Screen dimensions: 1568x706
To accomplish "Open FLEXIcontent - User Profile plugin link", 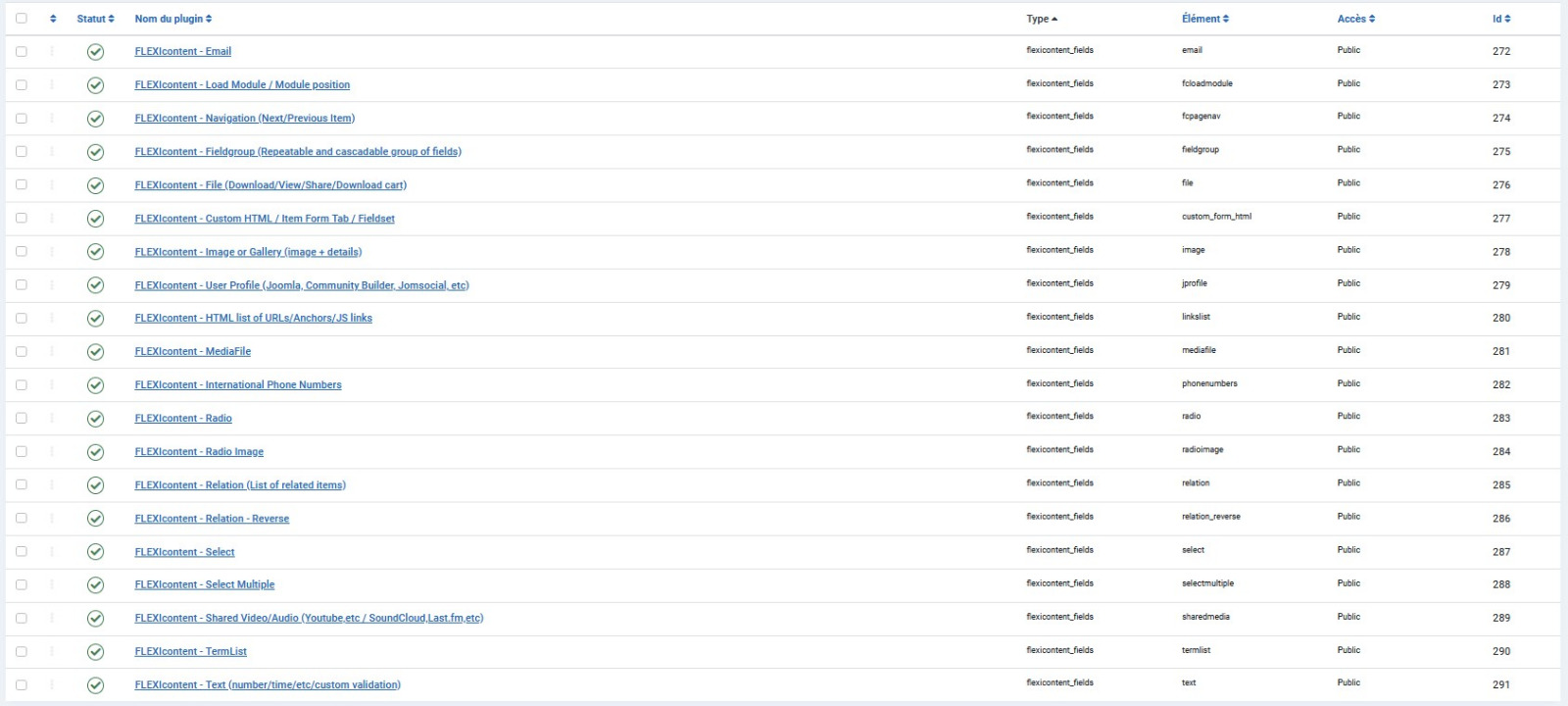I will pyautogui.click(x=302, y=285).
